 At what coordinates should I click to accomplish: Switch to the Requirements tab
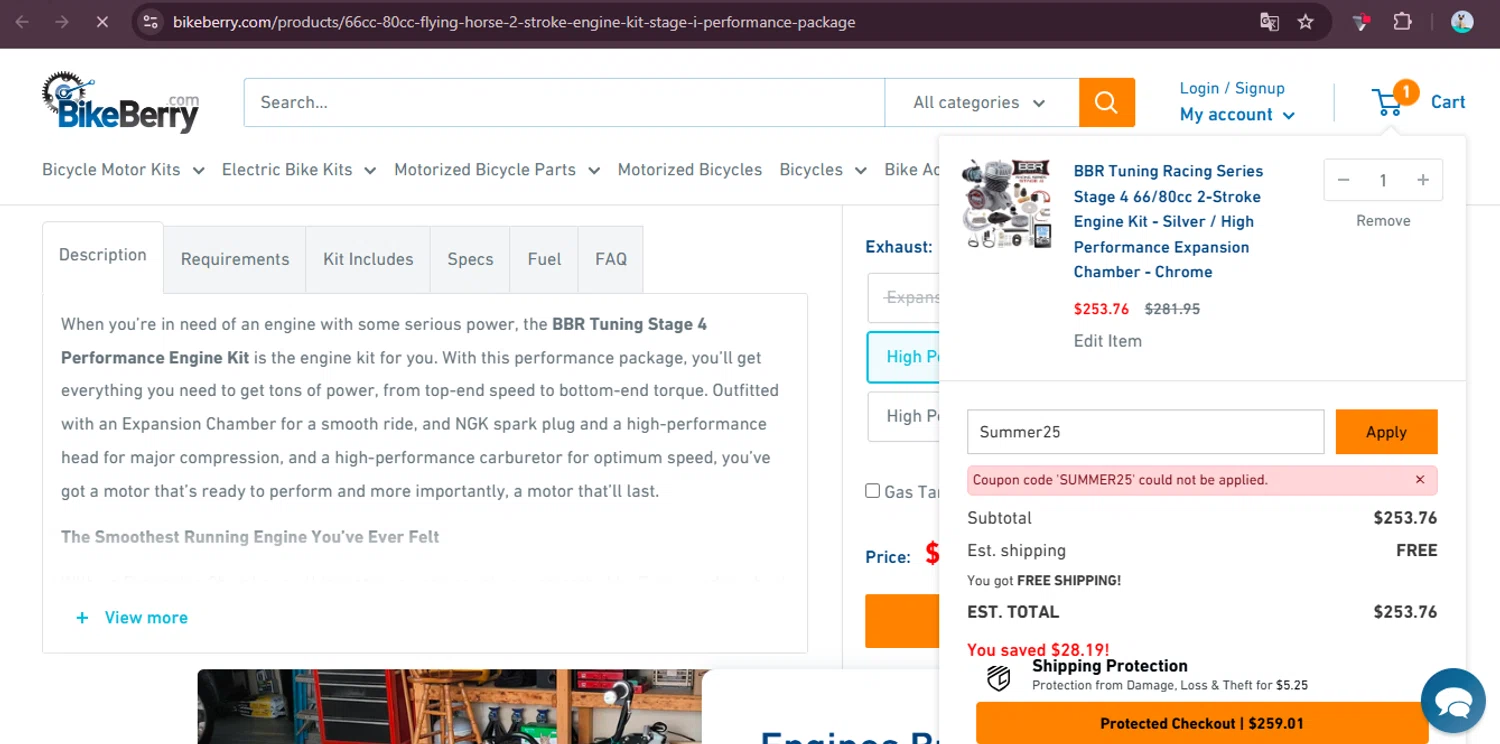235,259
